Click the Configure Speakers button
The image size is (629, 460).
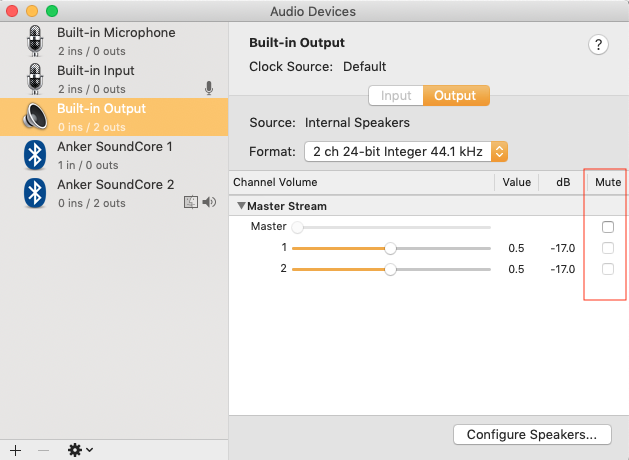click(531, 435)
